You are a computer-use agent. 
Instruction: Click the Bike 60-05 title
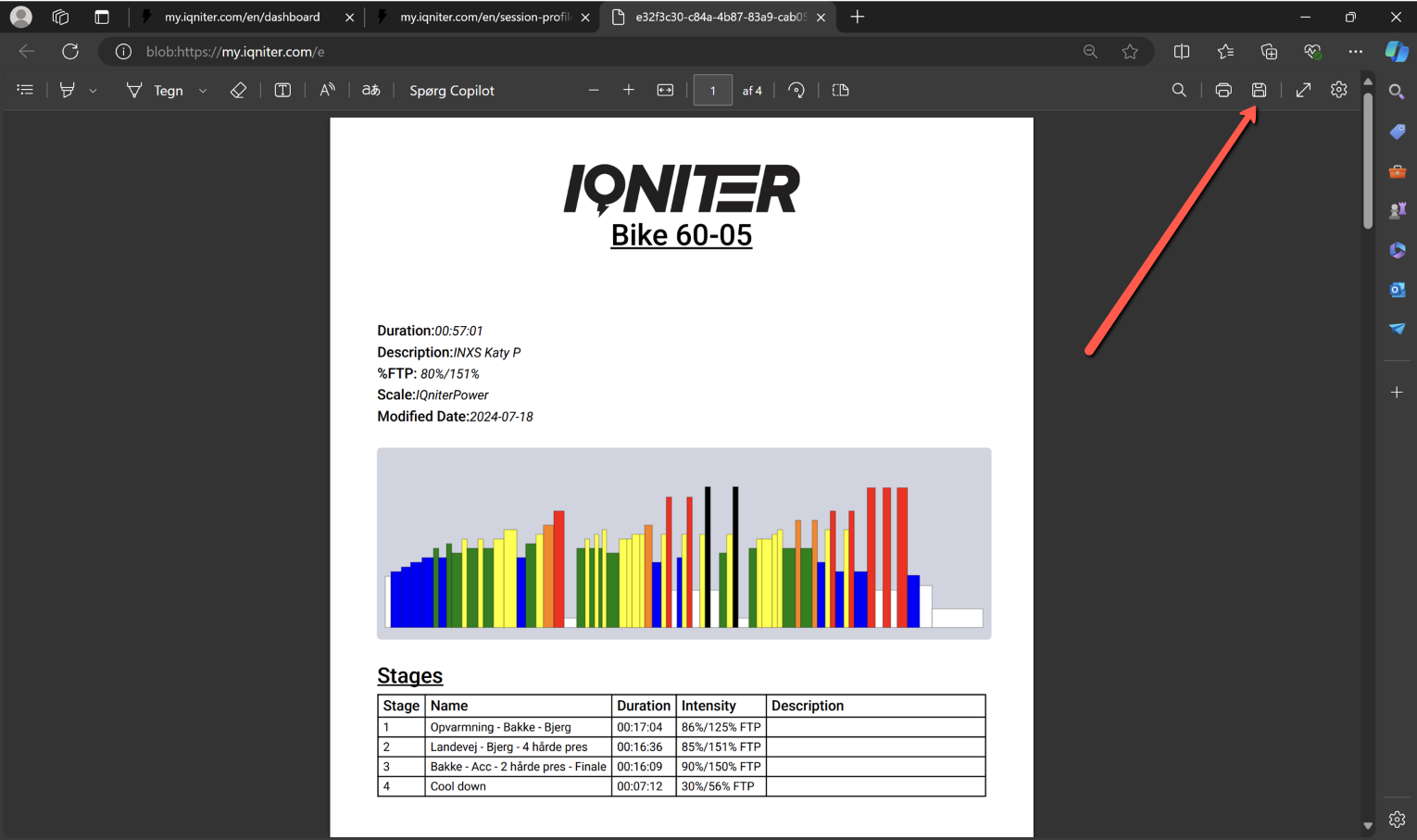coord(682,235)
